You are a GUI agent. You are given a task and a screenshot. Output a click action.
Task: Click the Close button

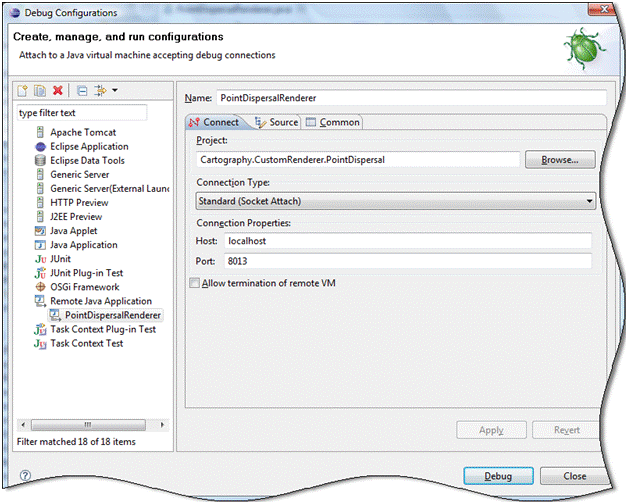574,476
